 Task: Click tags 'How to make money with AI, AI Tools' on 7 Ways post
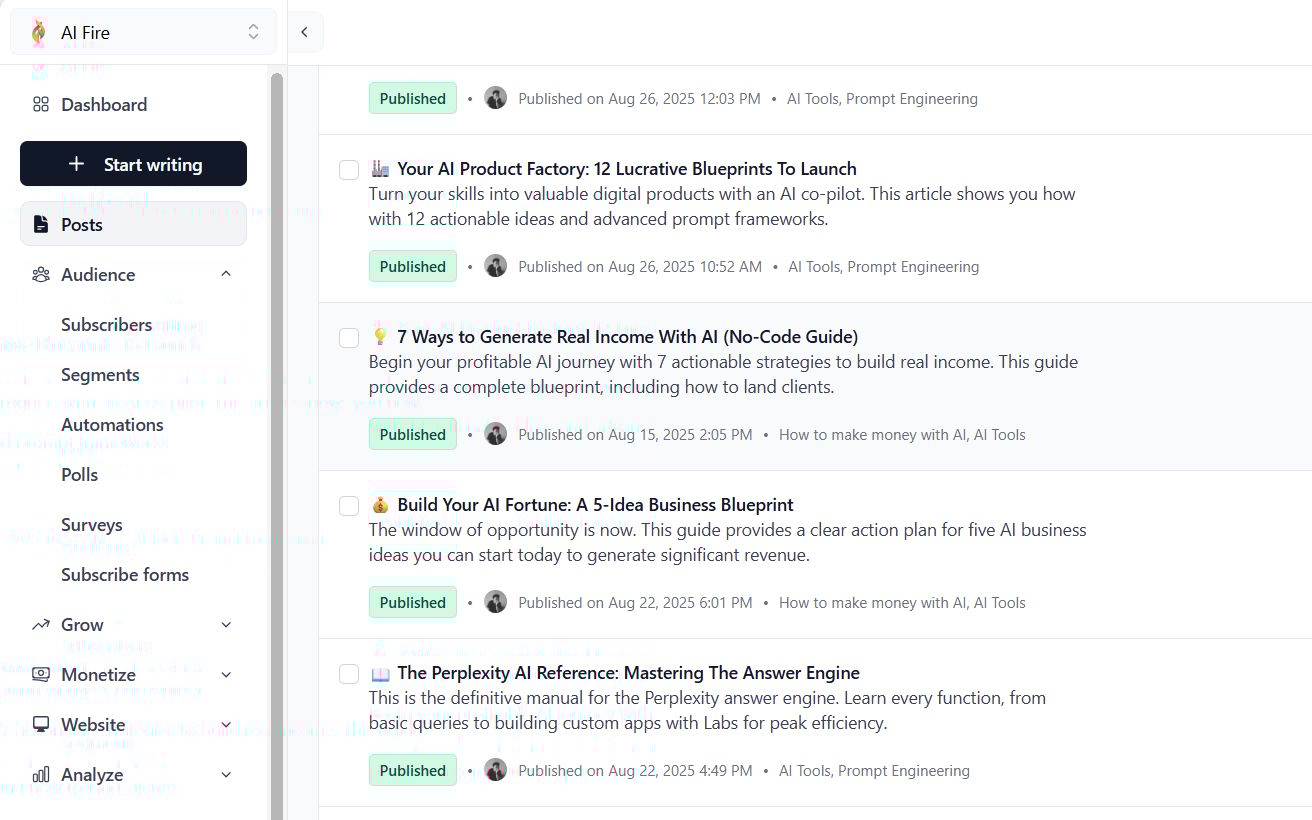[x=902, y=434]
